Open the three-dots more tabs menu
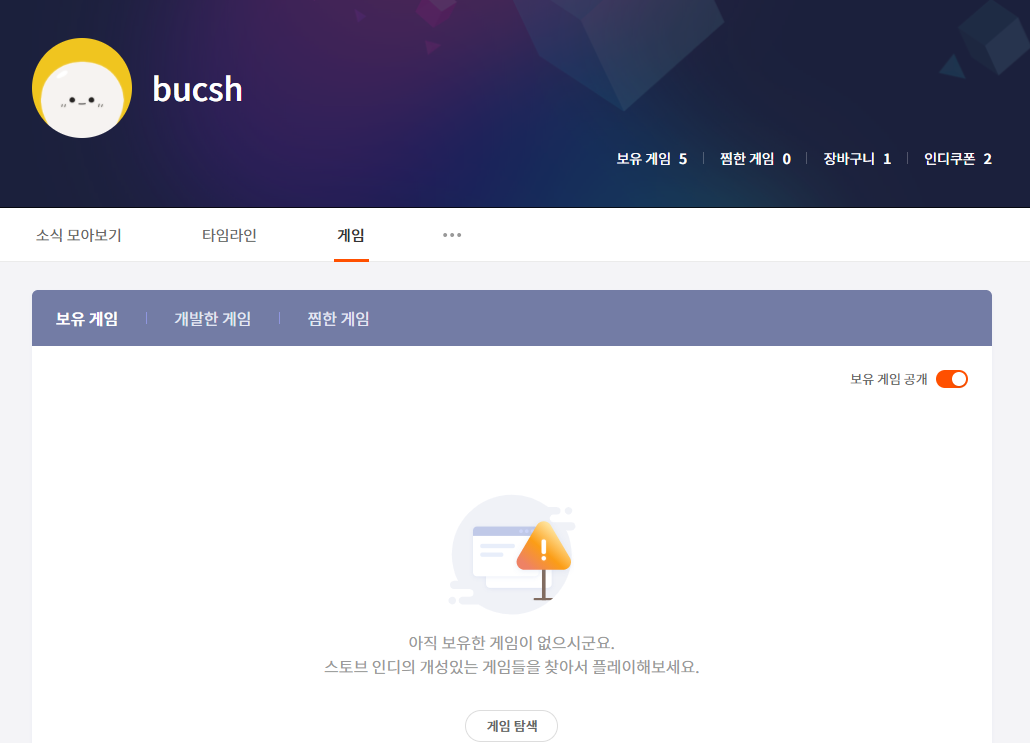The height and width of the screenshot is (743, 1030). [x=452, y=236]
